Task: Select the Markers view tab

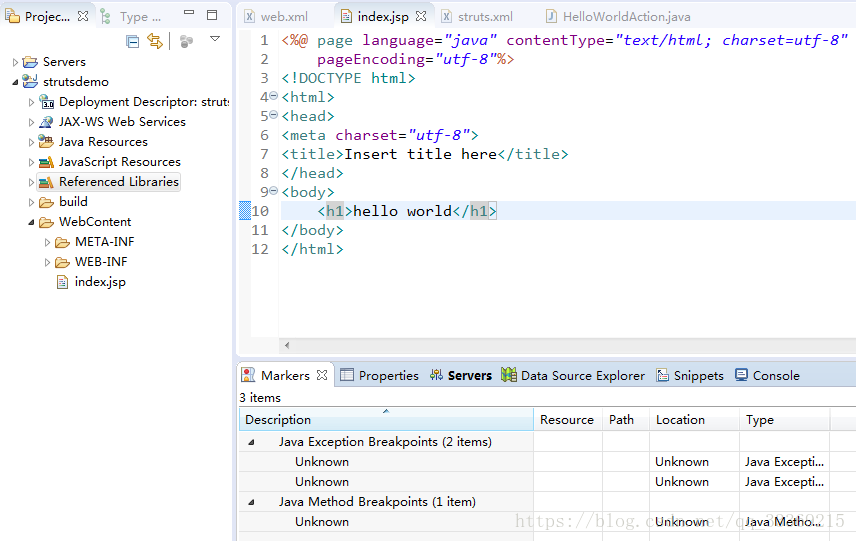Action: coord(285,376)
